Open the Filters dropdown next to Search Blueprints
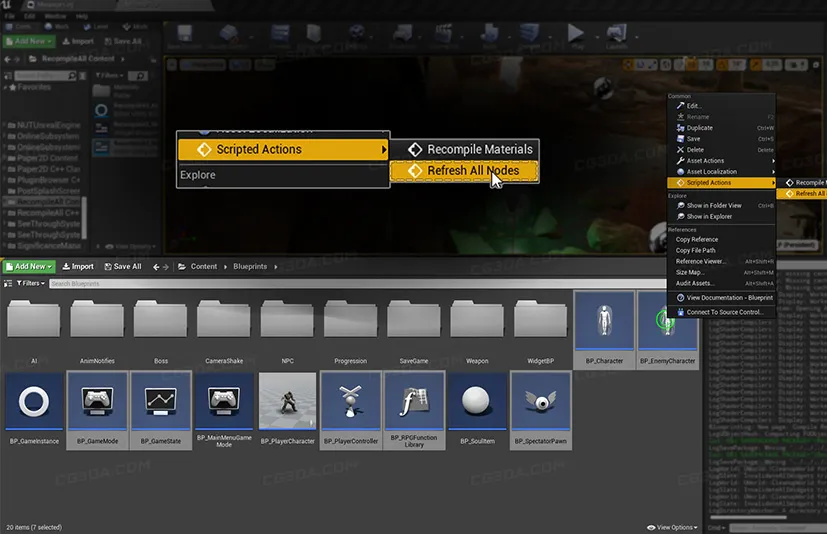The height and width of the screenshot is (534, 827). click(31, 283)
